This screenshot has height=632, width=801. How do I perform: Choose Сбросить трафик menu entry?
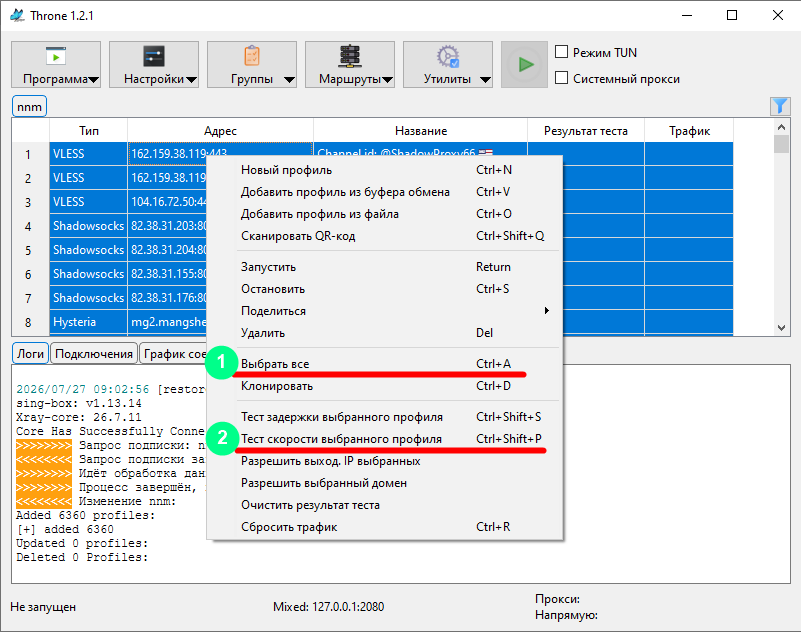point(384,527)
